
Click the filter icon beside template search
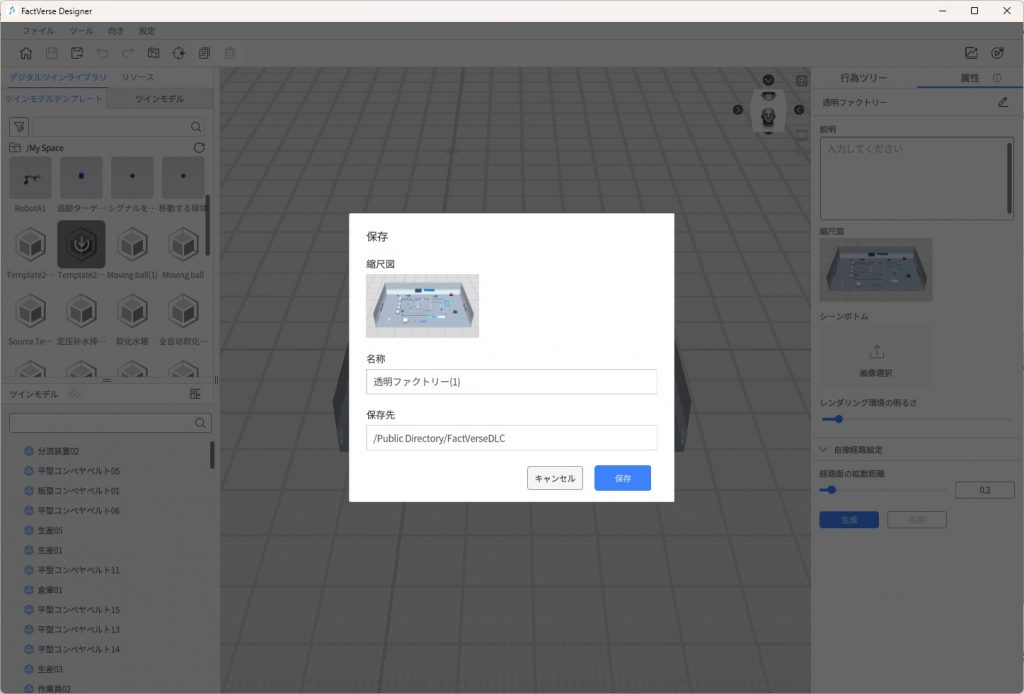pyautogui.click(x=19, y=127)
